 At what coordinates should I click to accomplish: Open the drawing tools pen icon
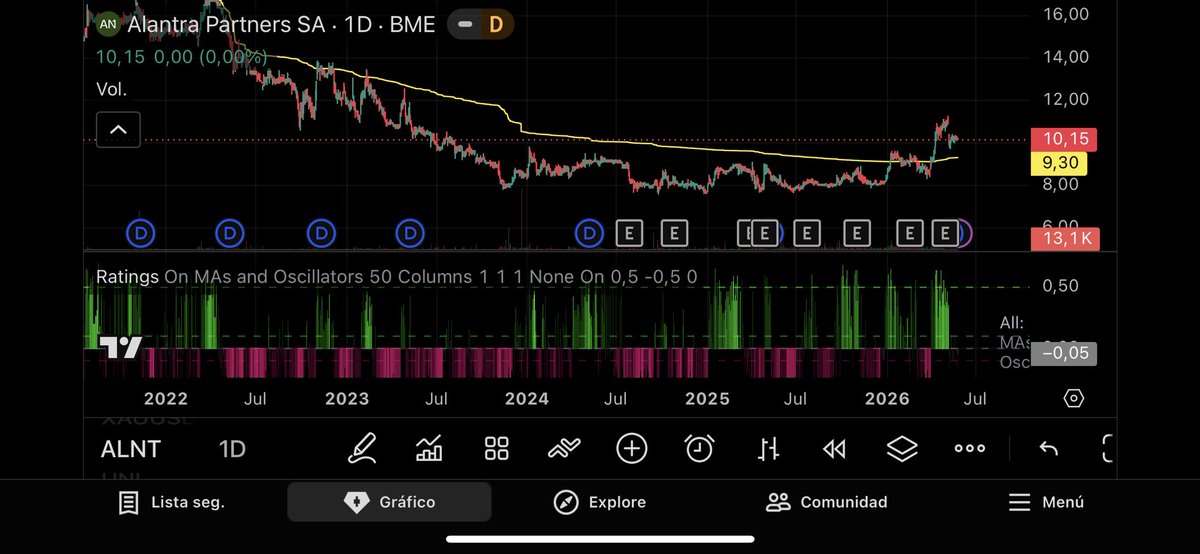click(x=362, y=448)
